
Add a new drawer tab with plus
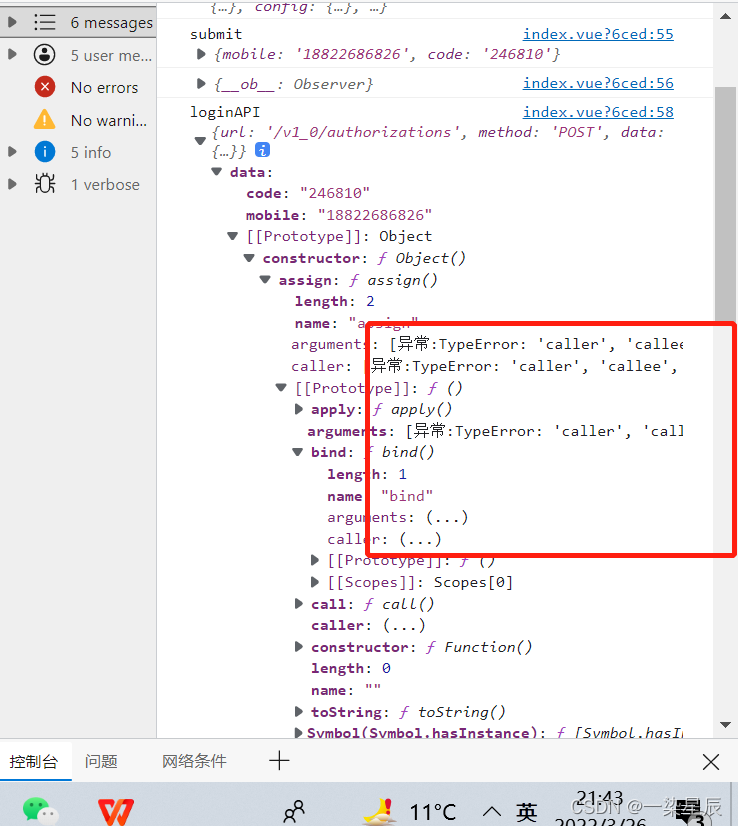(x=279, y=761)
